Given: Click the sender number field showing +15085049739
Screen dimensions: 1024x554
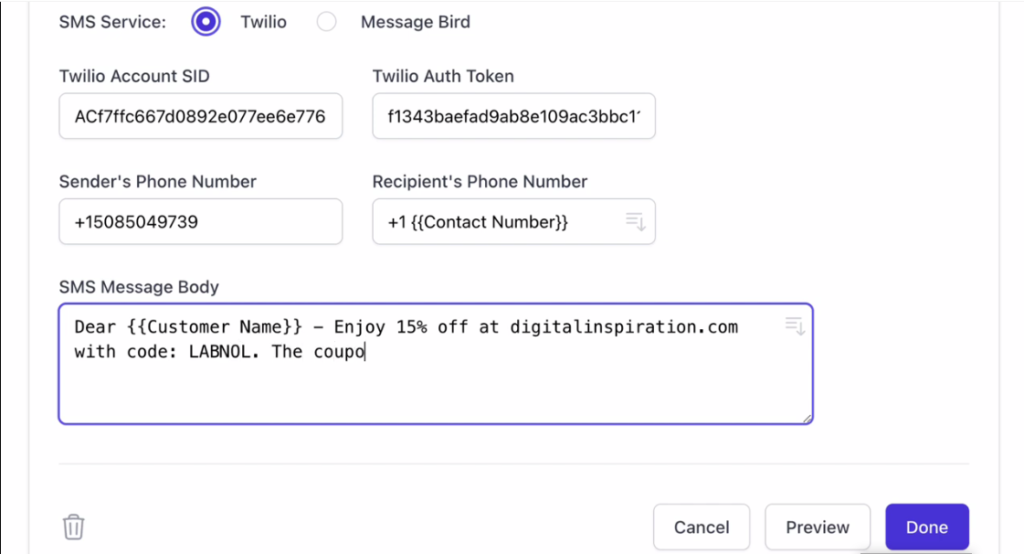Looking at the screenshot, I should (200, 222).
